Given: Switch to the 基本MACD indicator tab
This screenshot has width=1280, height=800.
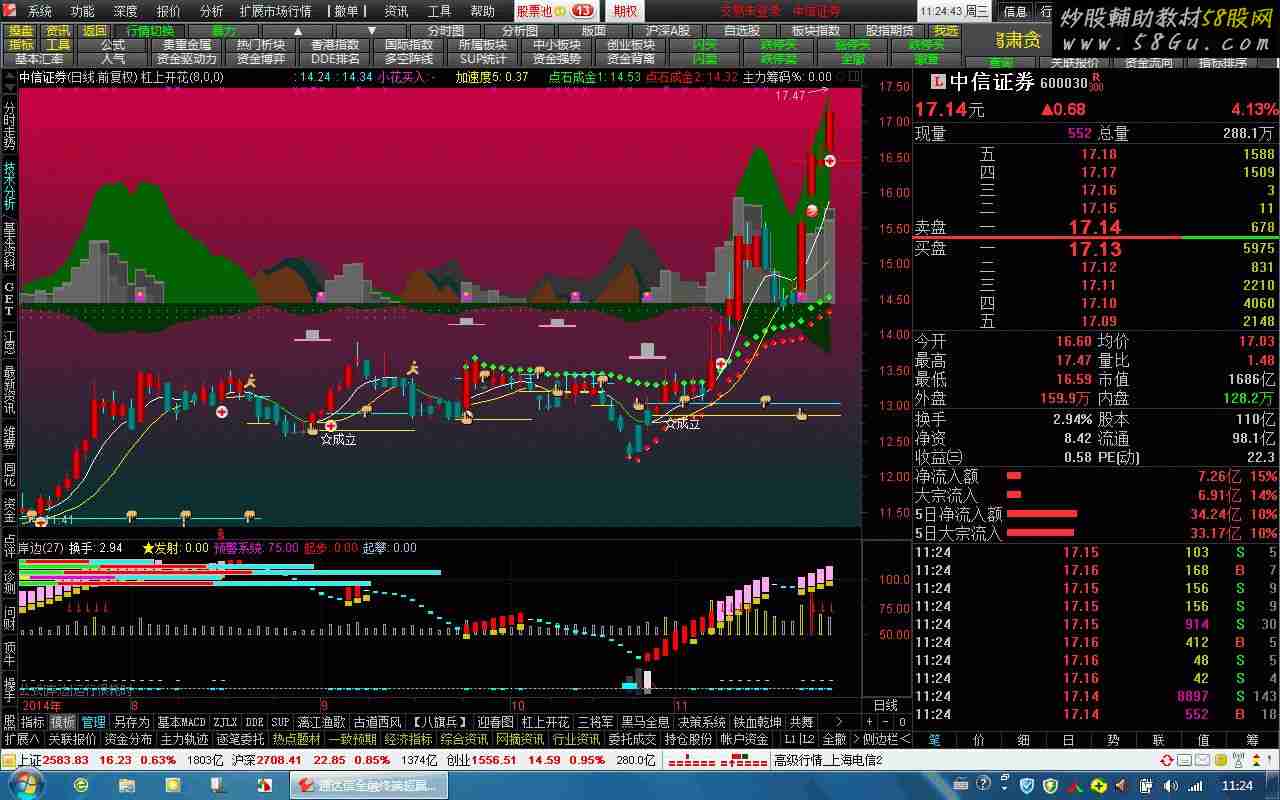Looking at the screenshot, I should click(181, 722).
